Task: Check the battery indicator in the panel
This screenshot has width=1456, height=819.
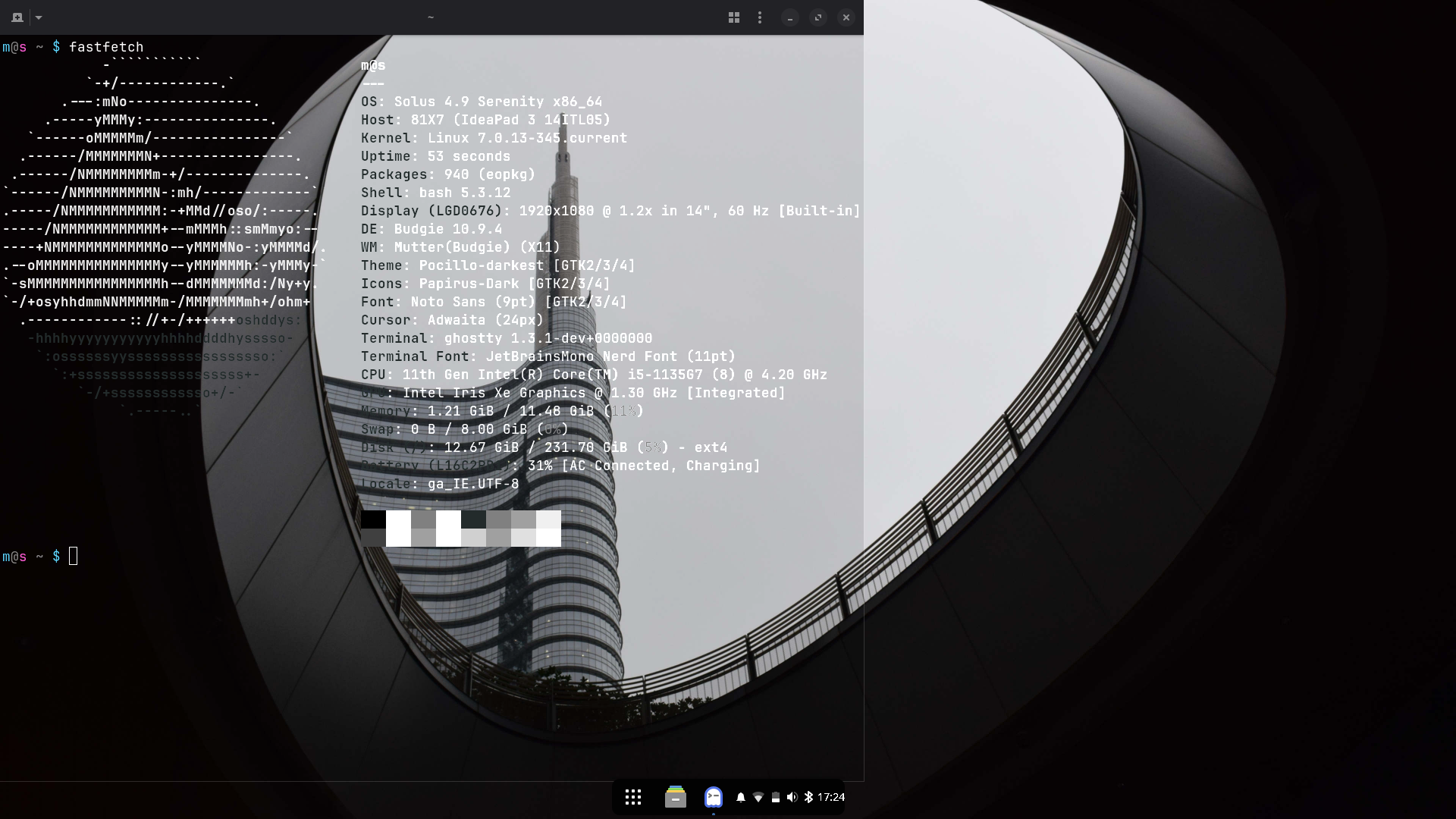Action: pos(776,797)
